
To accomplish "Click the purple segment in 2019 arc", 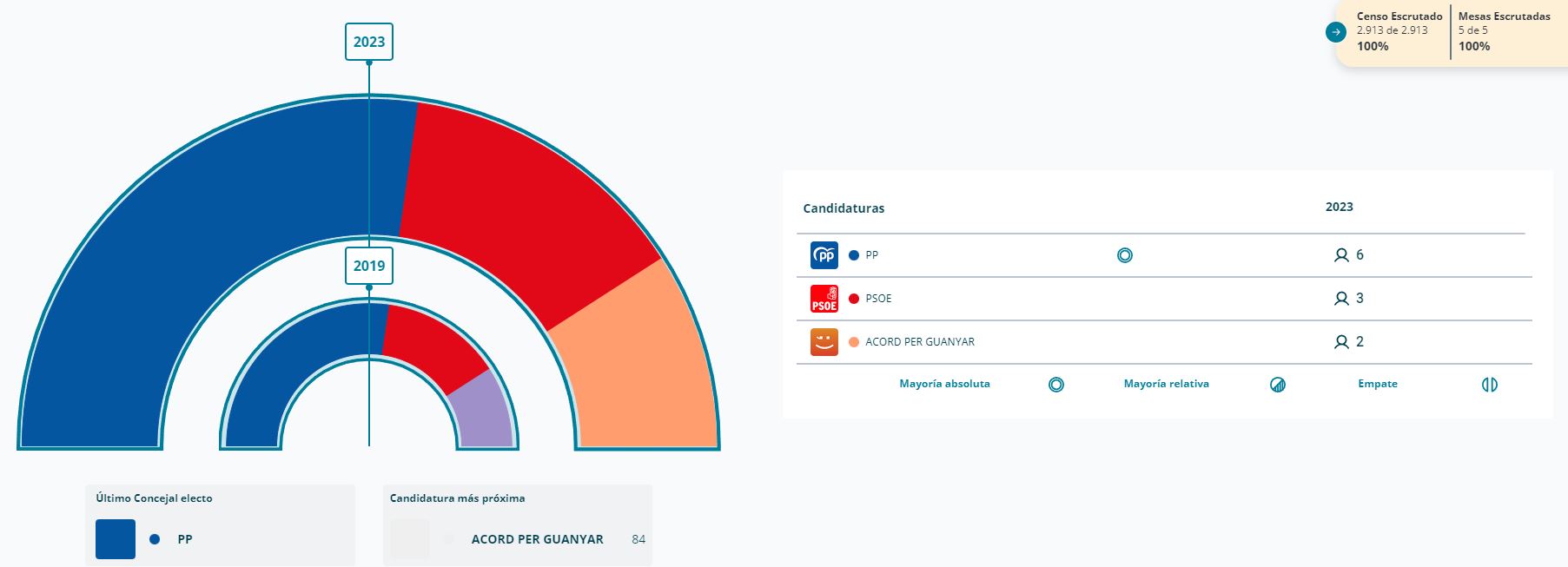I will point(483,412).
